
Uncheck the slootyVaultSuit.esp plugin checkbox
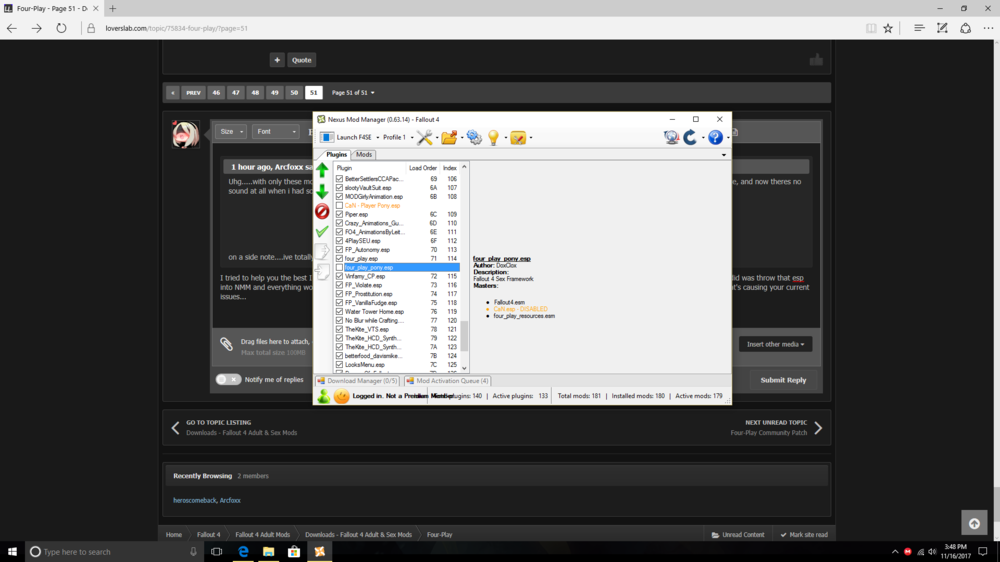click(x=339, y=188)
